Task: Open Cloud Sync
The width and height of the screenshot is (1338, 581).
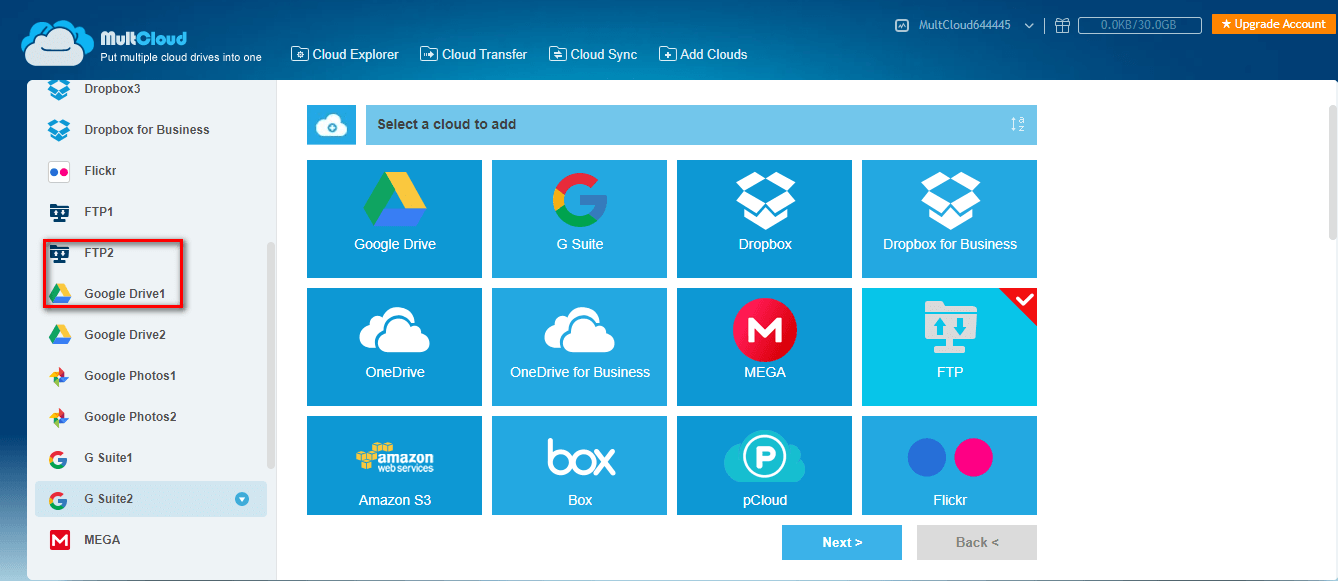Action: [x=592, y=54]
